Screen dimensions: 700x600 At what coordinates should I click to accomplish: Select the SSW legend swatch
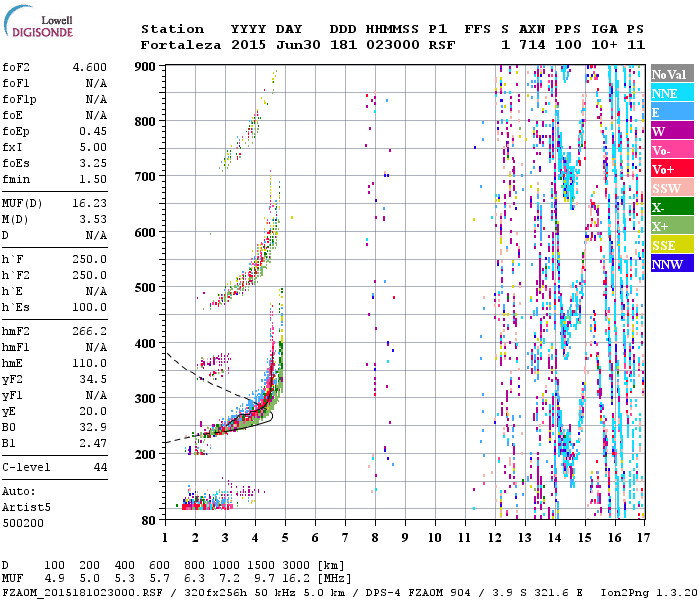click(672, 188)
